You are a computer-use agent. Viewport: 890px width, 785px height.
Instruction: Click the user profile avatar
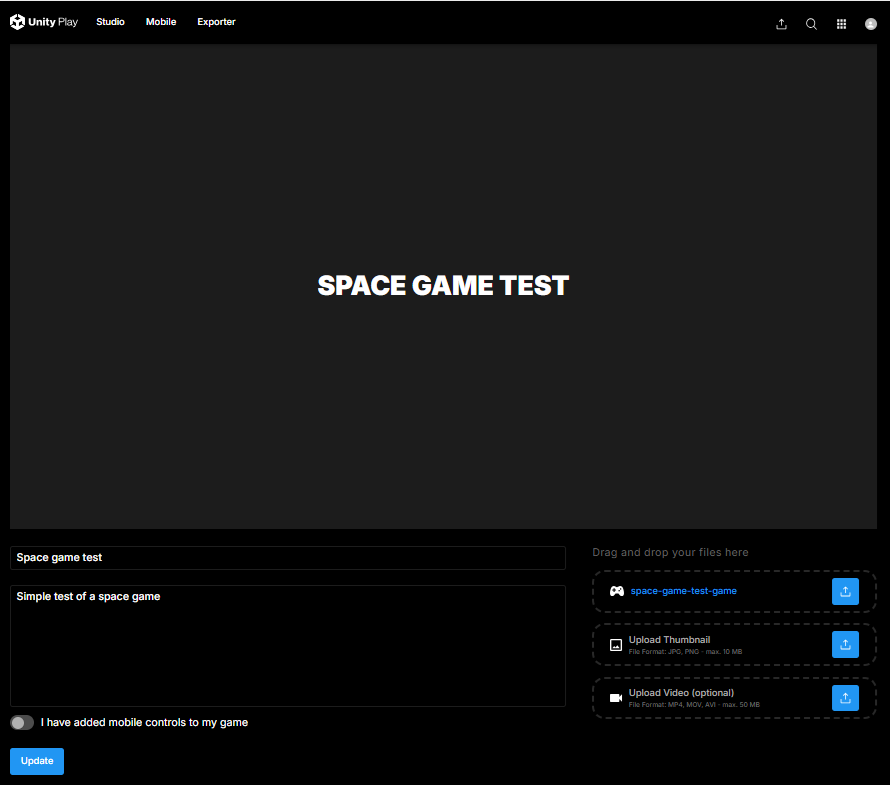(x=871, y=24)
